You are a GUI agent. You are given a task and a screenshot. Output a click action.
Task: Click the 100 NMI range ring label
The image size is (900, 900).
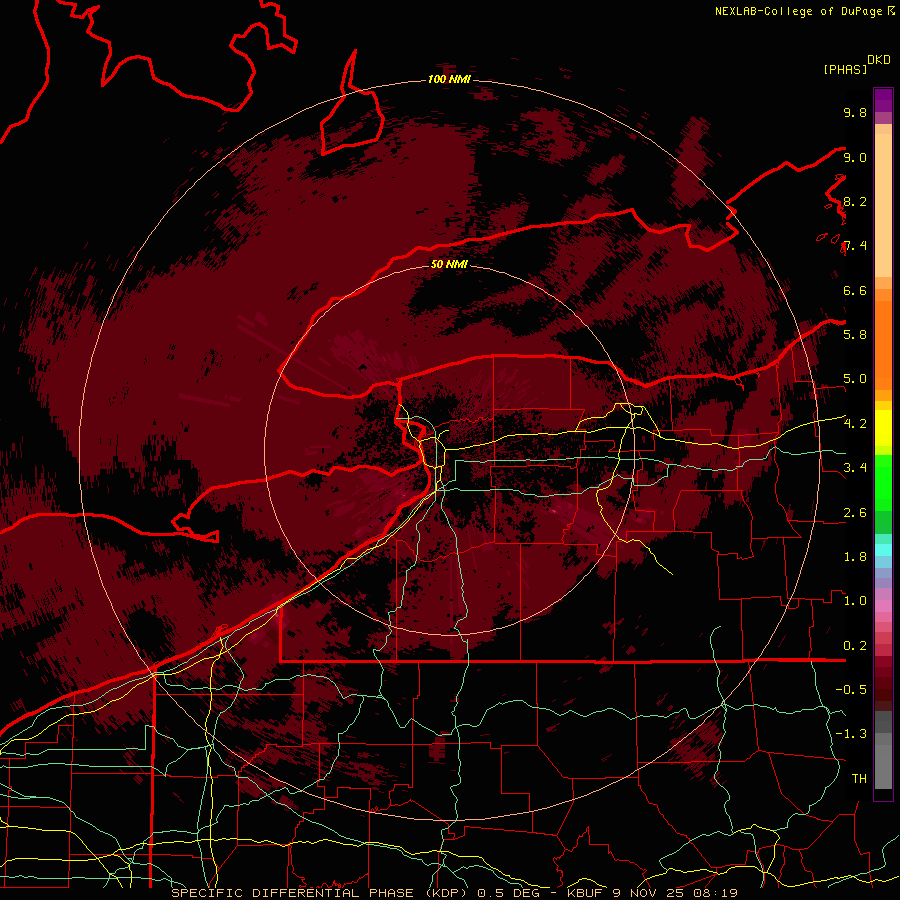pos(449,79)
